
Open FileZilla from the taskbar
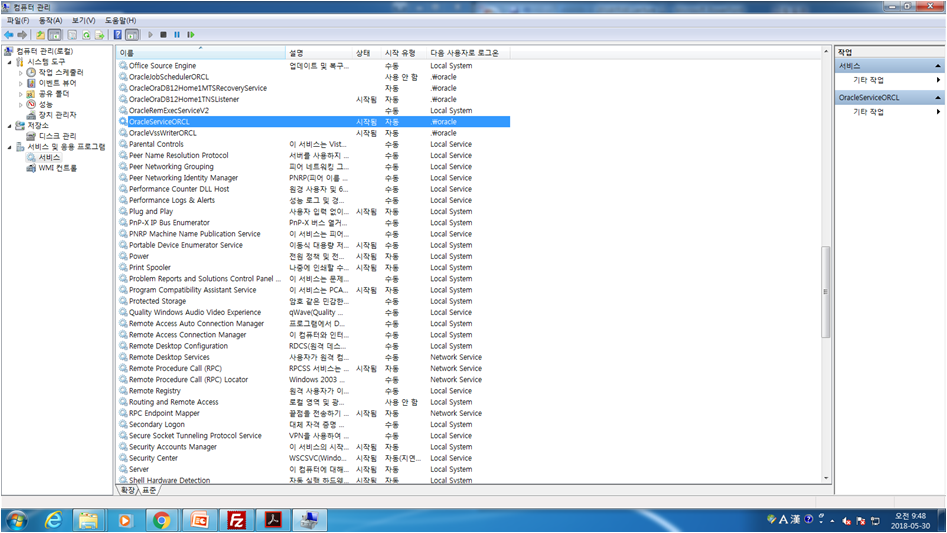pyautogui.click(x=236, y=520)
